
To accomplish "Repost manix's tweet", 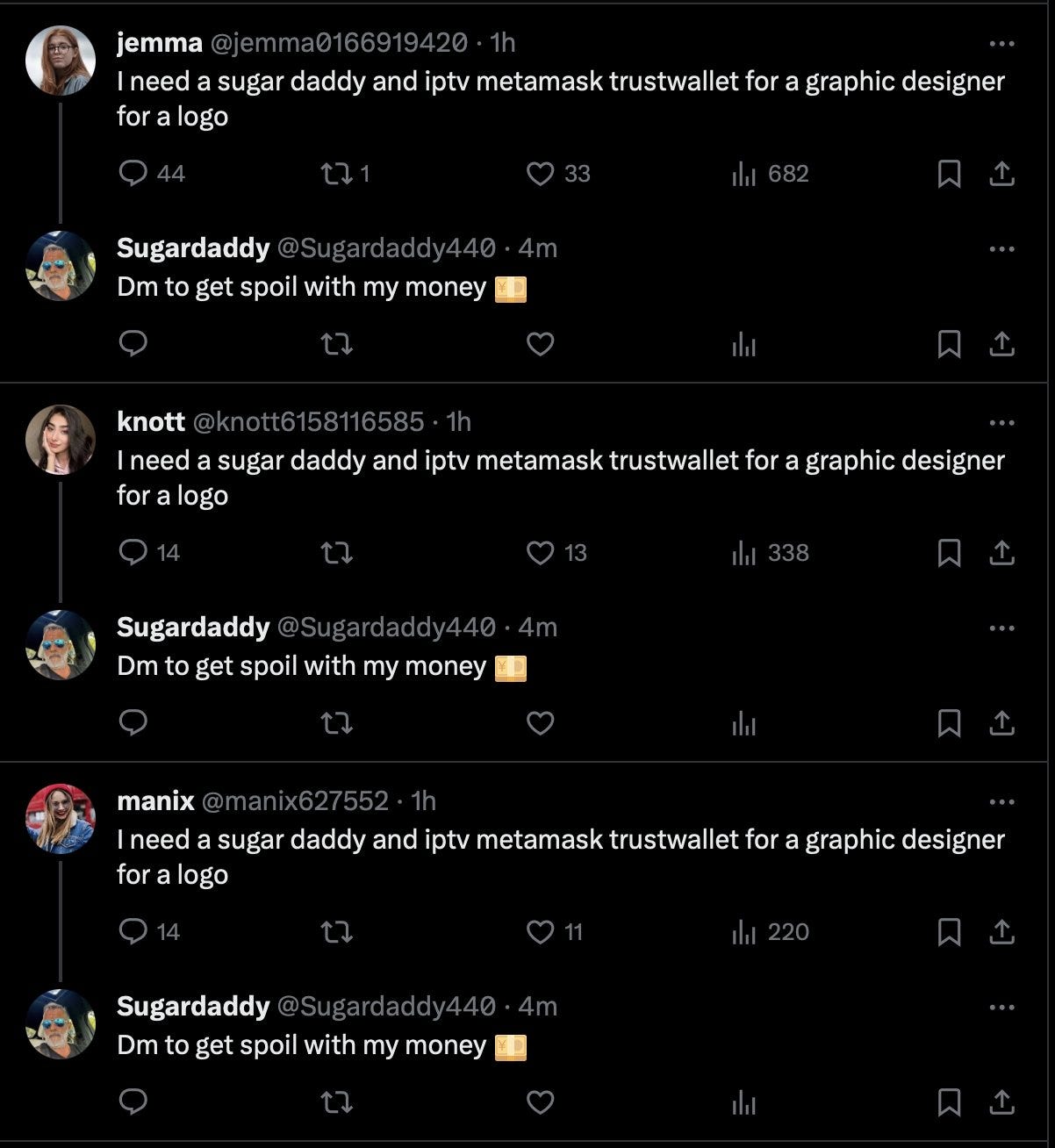I will coord(336,931).
